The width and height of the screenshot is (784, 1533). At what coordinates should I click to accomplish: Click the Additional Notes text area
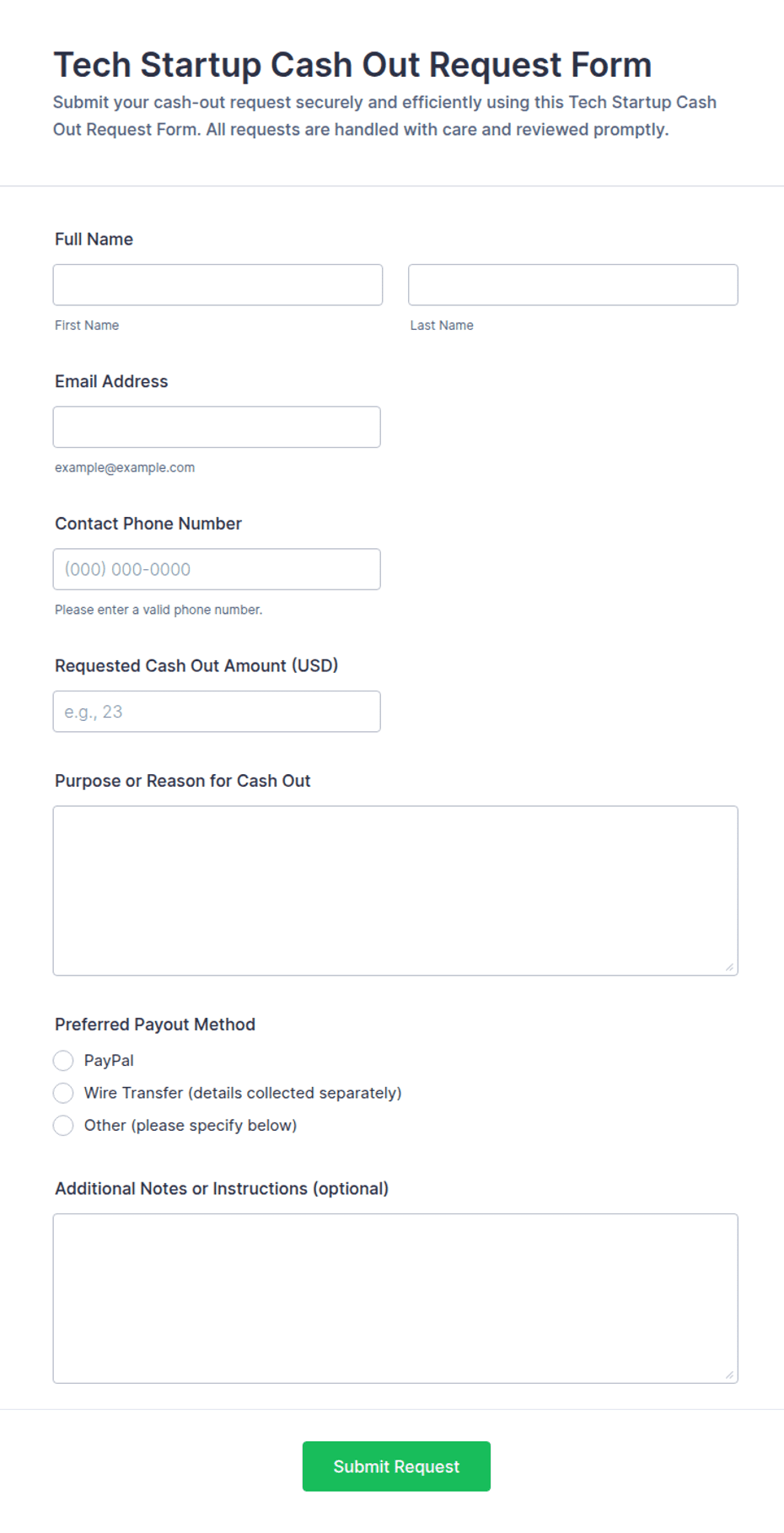pos(395,1299)
